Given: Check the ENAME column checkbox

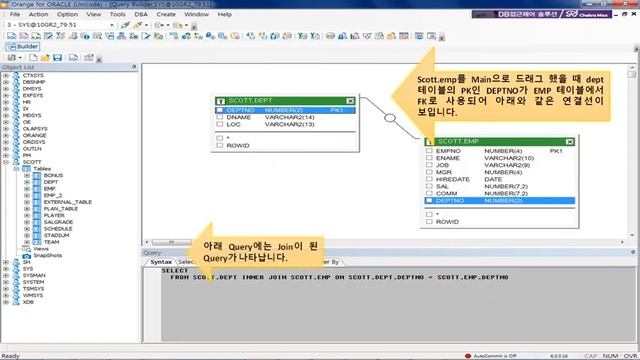Looking at the screenshot, I should click(429, 158).
